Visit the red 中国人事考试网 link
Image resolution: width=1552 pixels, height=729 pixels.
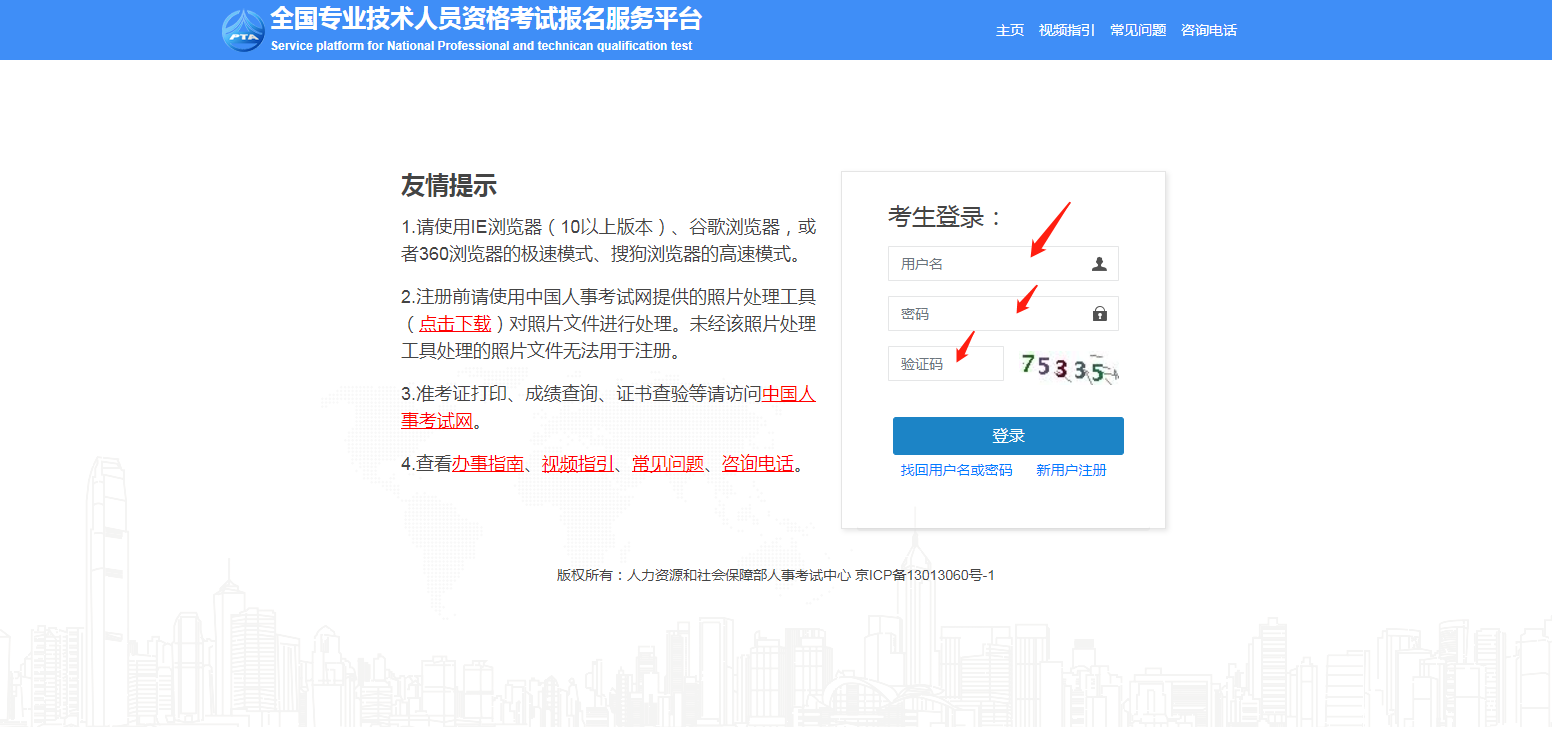tap(788, 394)
